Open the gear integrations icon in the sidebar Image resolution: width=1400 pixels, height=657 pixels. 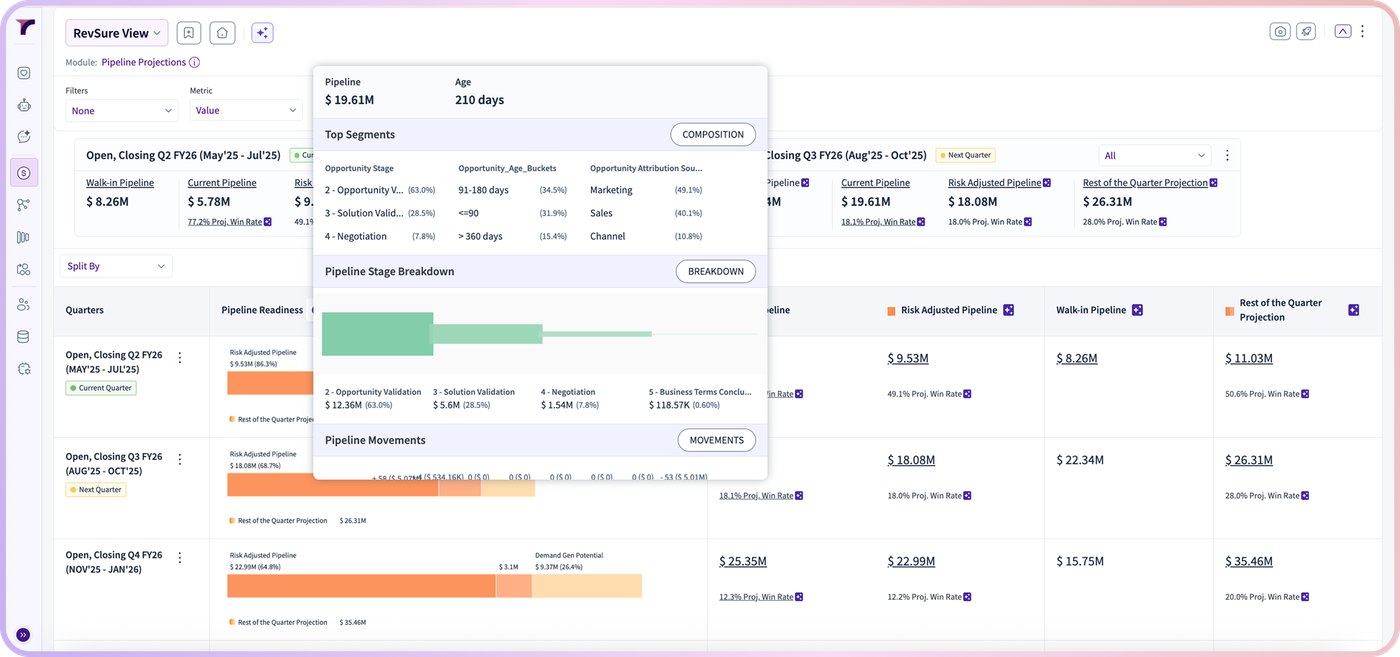coord(24,369)
